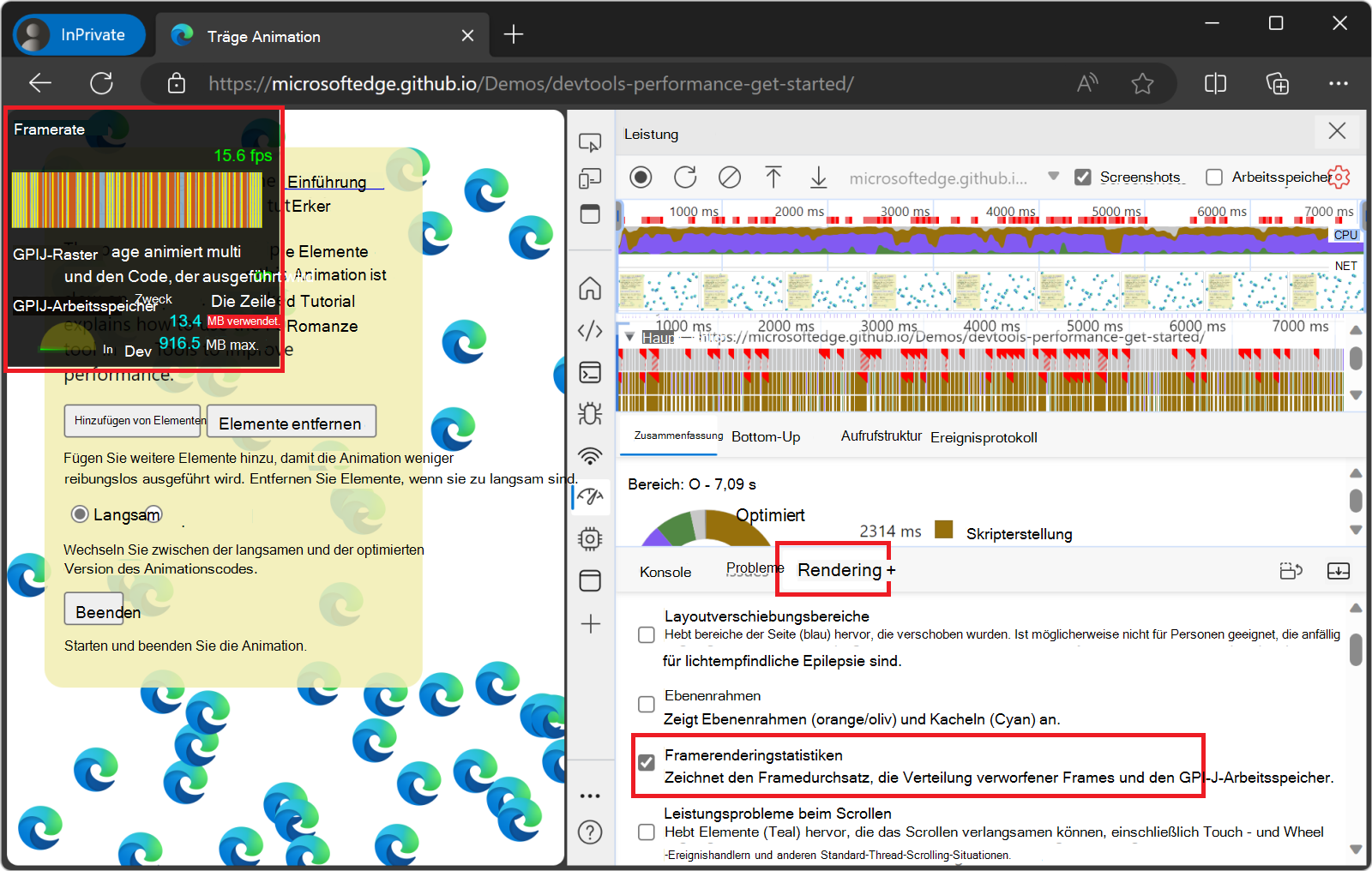Open the recording profile dropdown arrow
The height and width of the screenshot is (871, 1372).
tap(1053, 177)
